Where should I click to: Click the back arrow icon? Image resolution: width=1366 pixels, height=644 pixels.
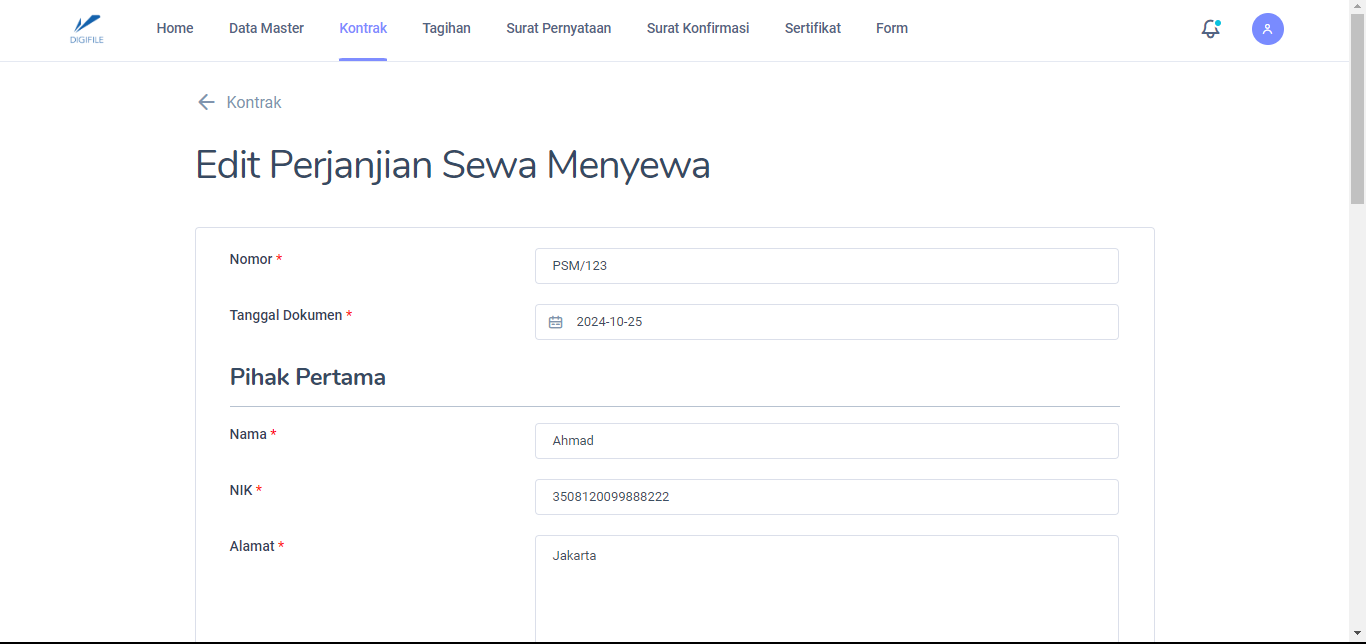coord(206,102)
